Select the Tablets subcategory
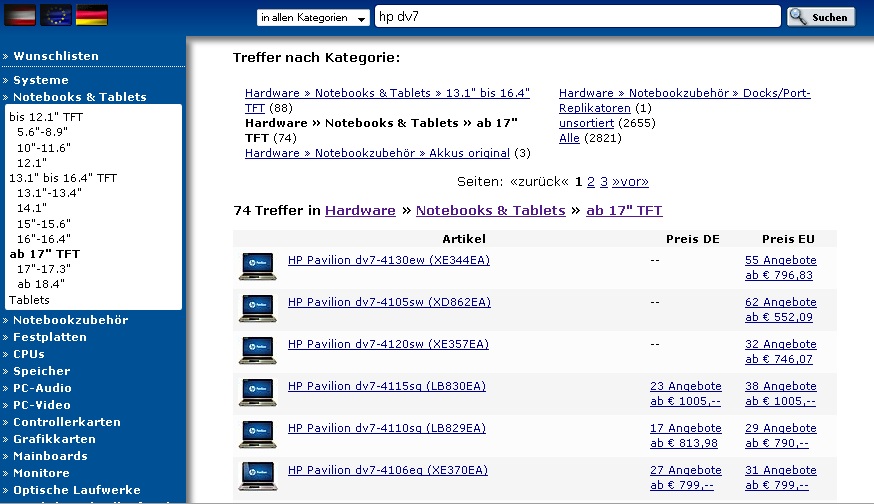This screenshot has height=504, width=874. [29, 300]
